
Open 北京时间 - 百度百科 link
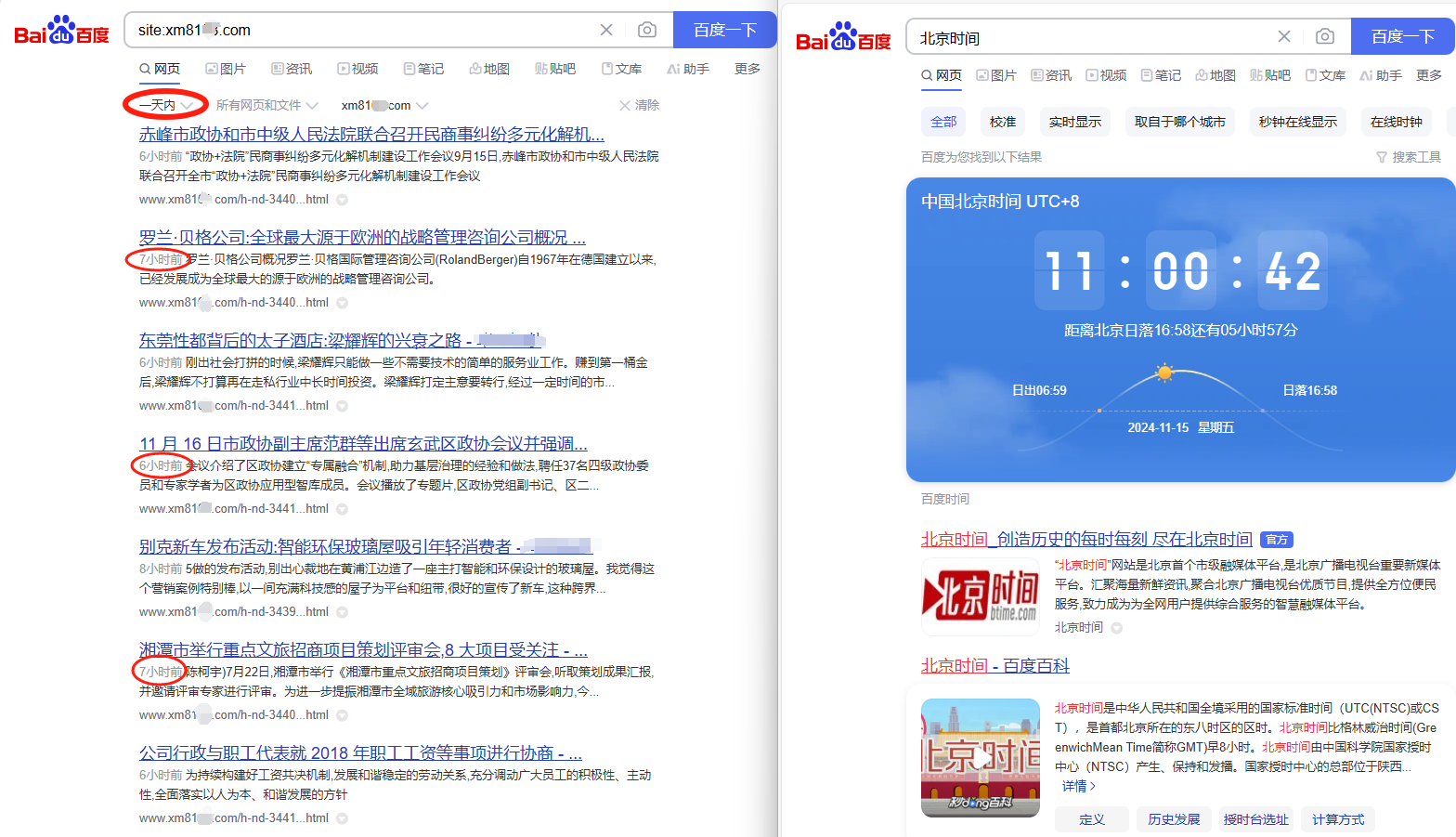tap(995, 666)
